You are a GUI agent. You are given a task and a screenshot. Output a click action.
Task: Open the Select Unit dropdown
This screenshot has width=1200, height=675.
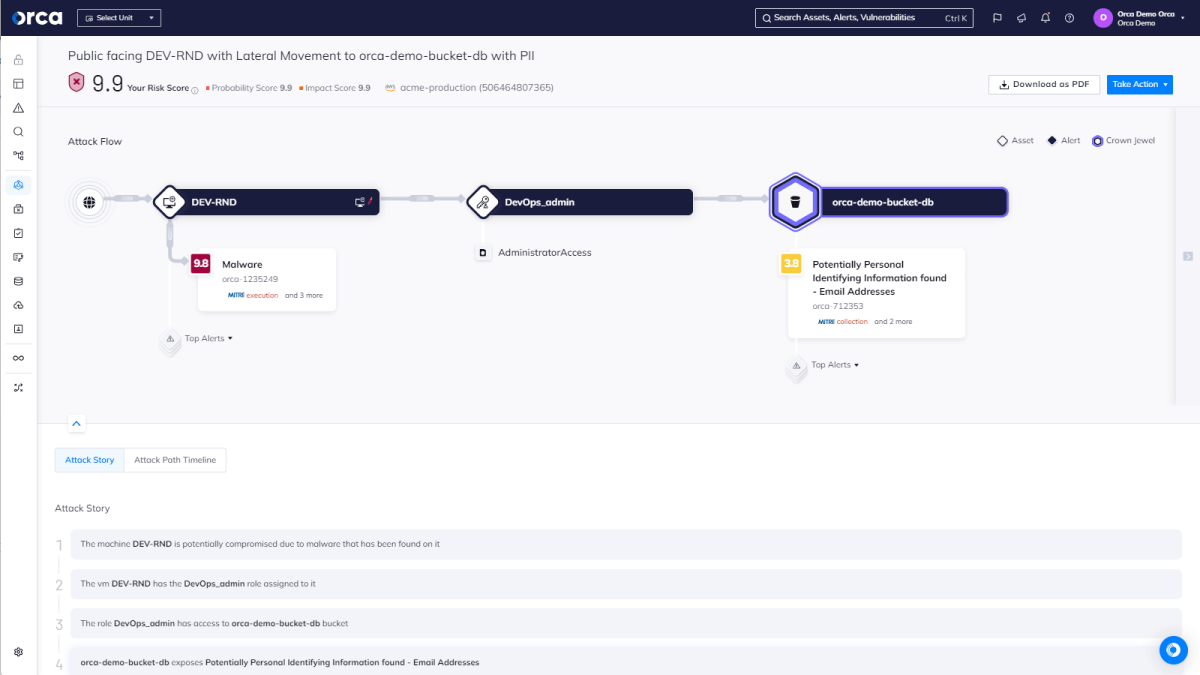click(118, 18)
